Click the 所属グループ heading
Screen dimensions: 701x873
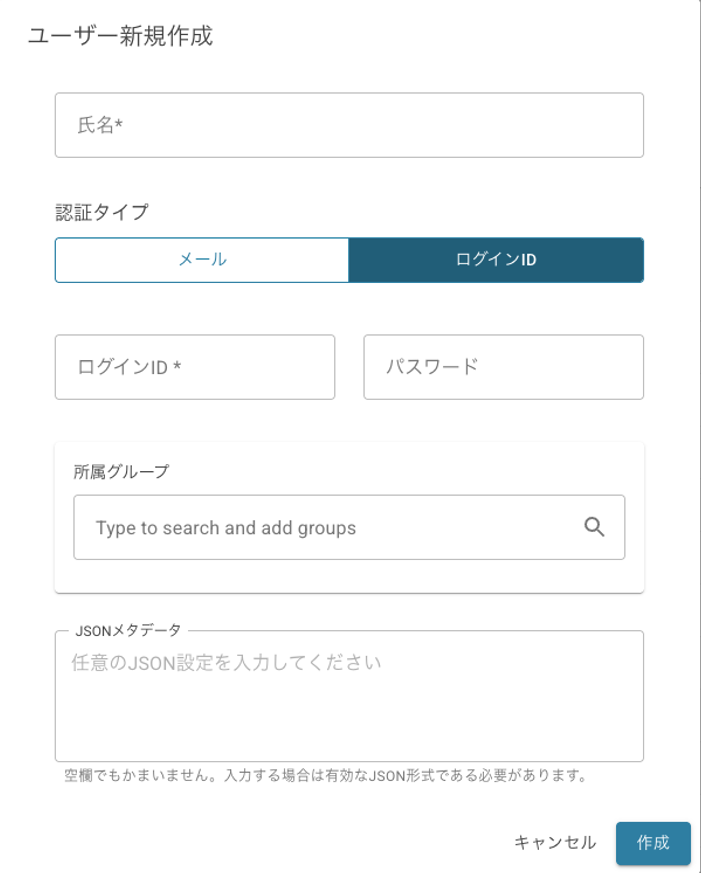(121, 472)
